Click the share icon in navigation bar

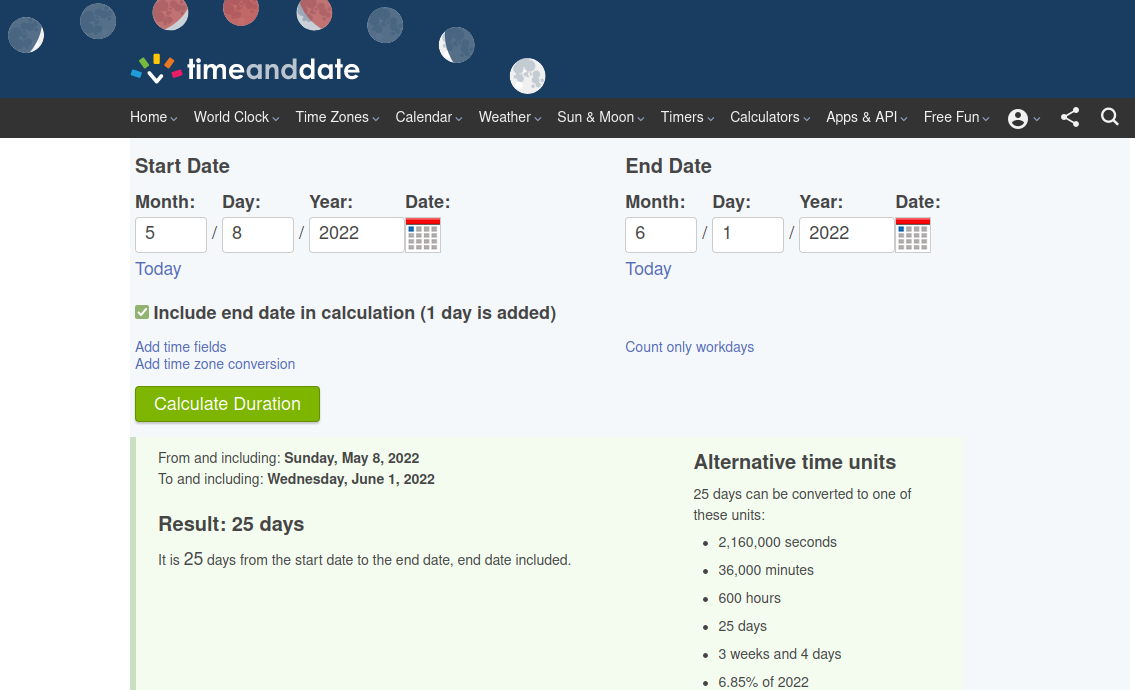(x=1070, y=117)
